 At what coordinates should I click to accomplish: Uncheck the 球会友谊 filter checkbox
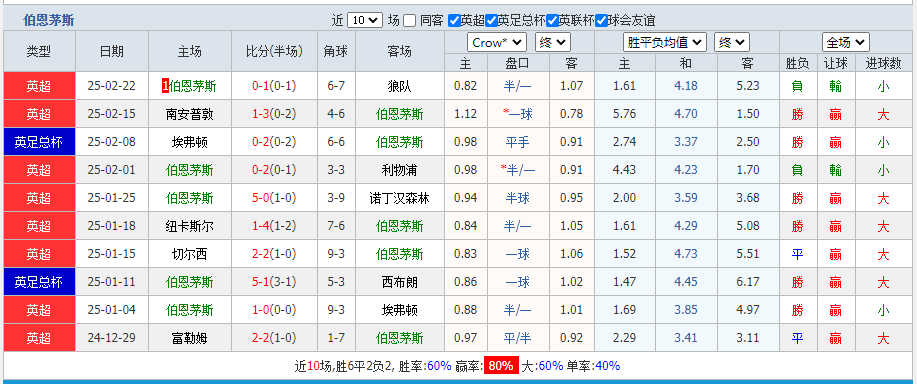[601, 20]
